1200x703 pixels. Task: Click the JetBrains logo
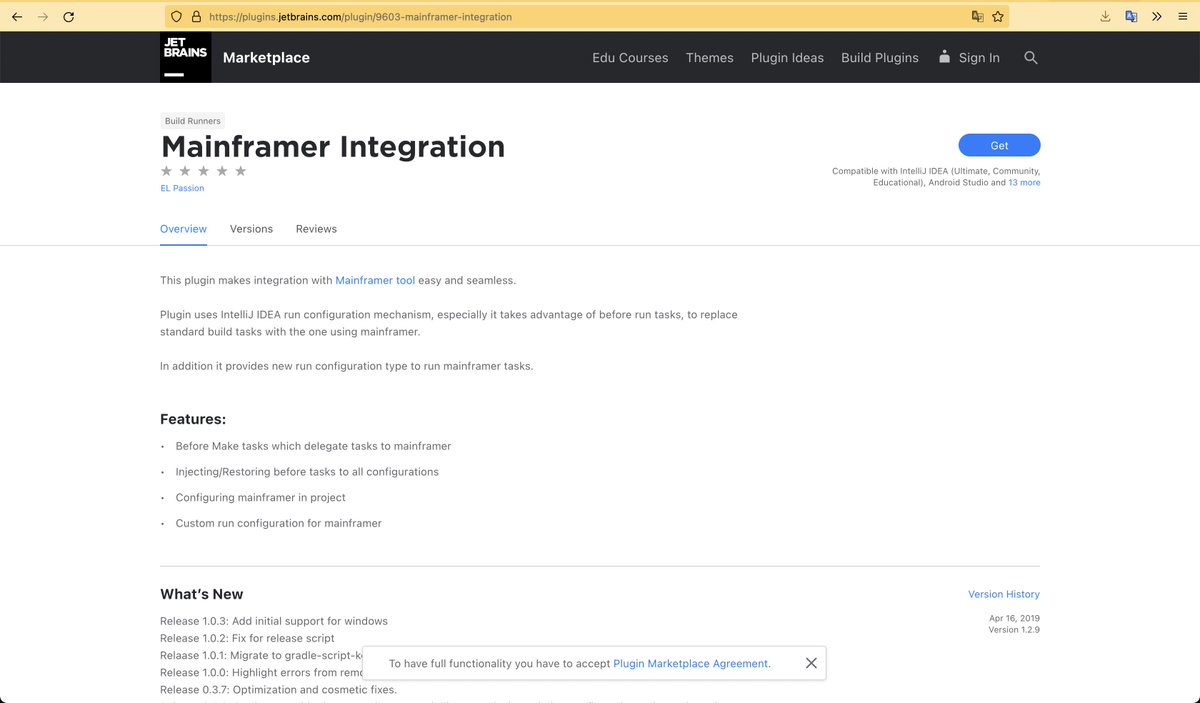(x=185, y=57)
